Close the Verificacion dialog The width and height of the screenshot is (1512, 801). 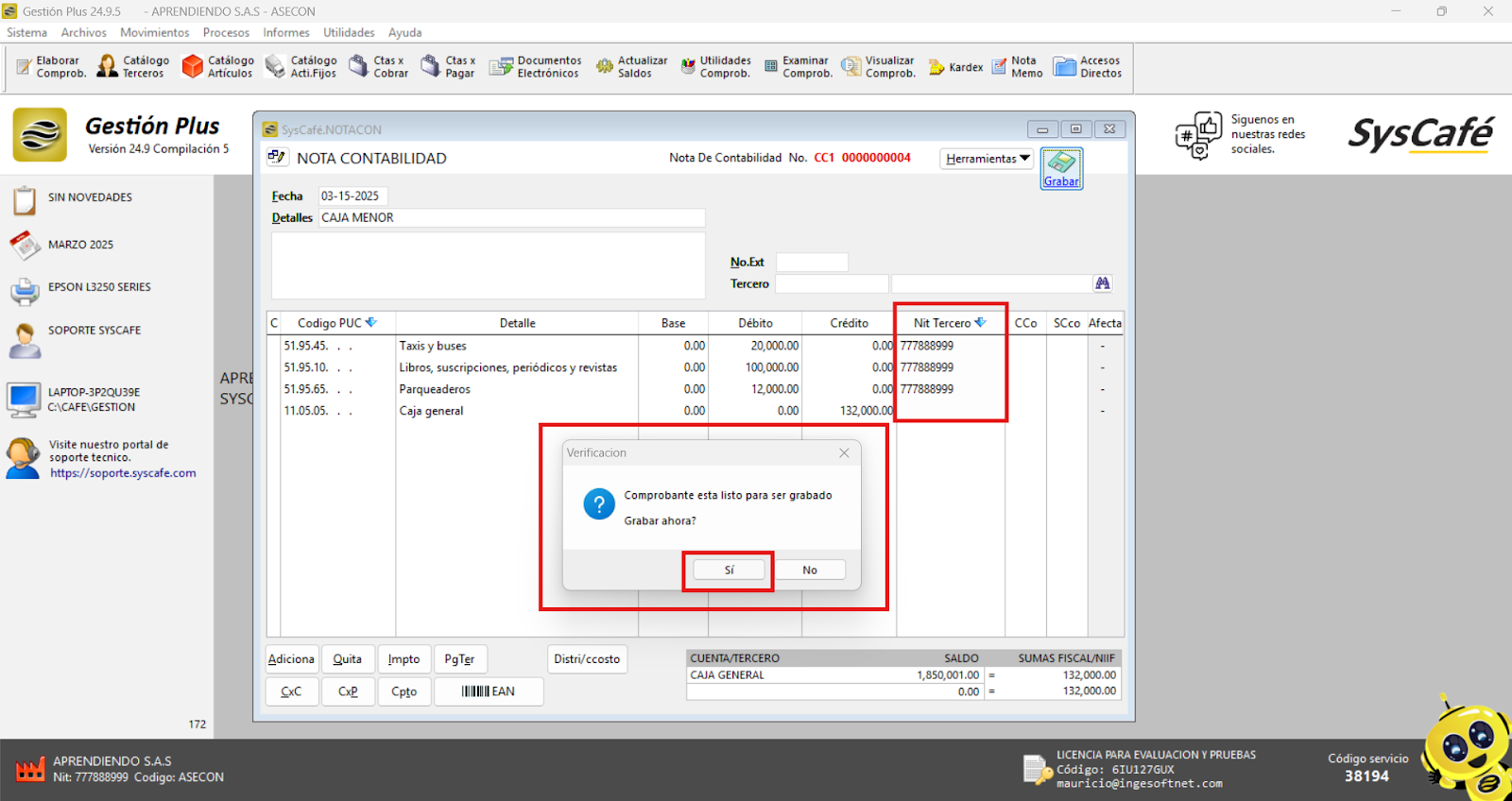click(x=844, y=453)
